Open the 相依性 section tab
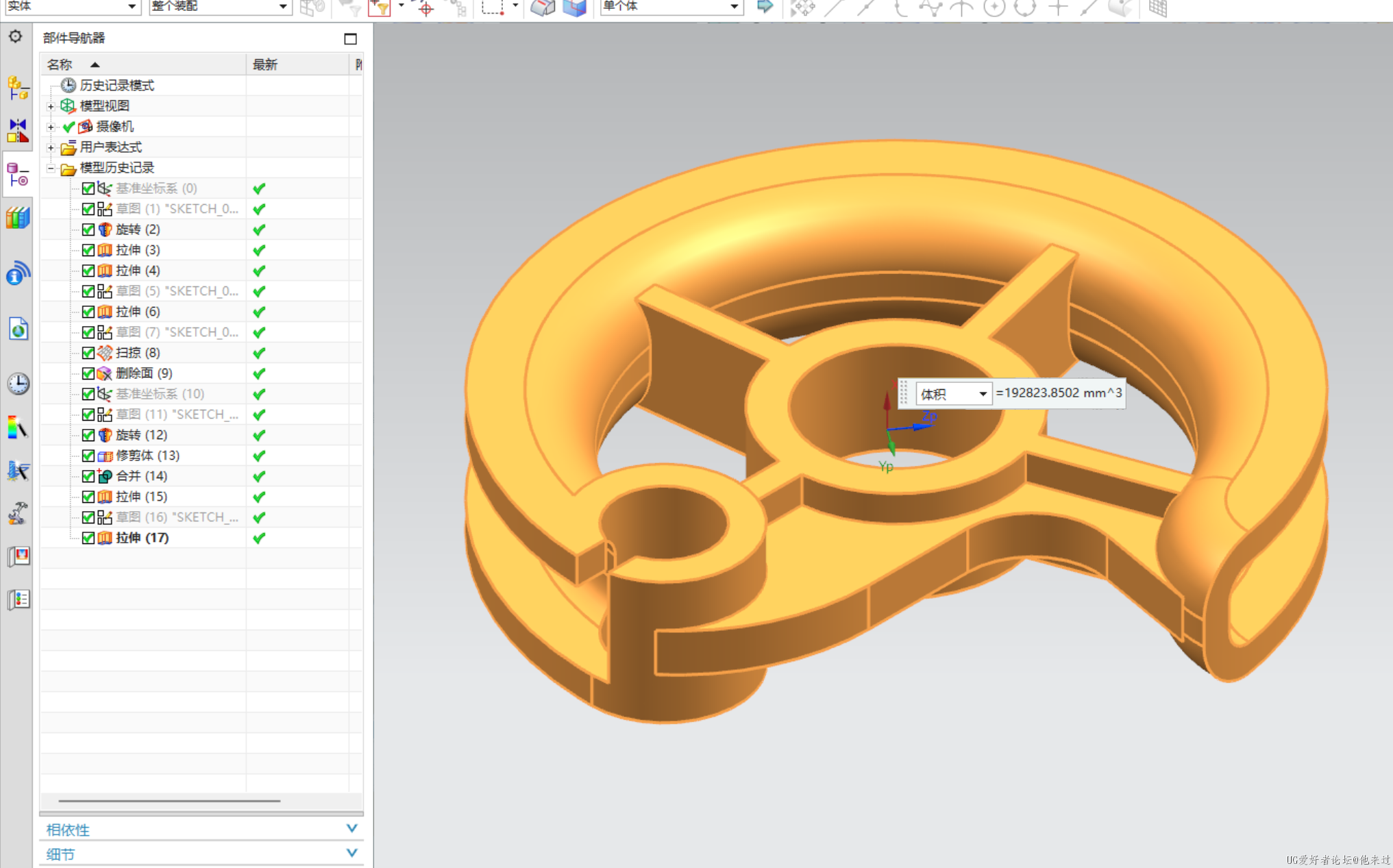The image size is (1393, 868). [201, 830]
